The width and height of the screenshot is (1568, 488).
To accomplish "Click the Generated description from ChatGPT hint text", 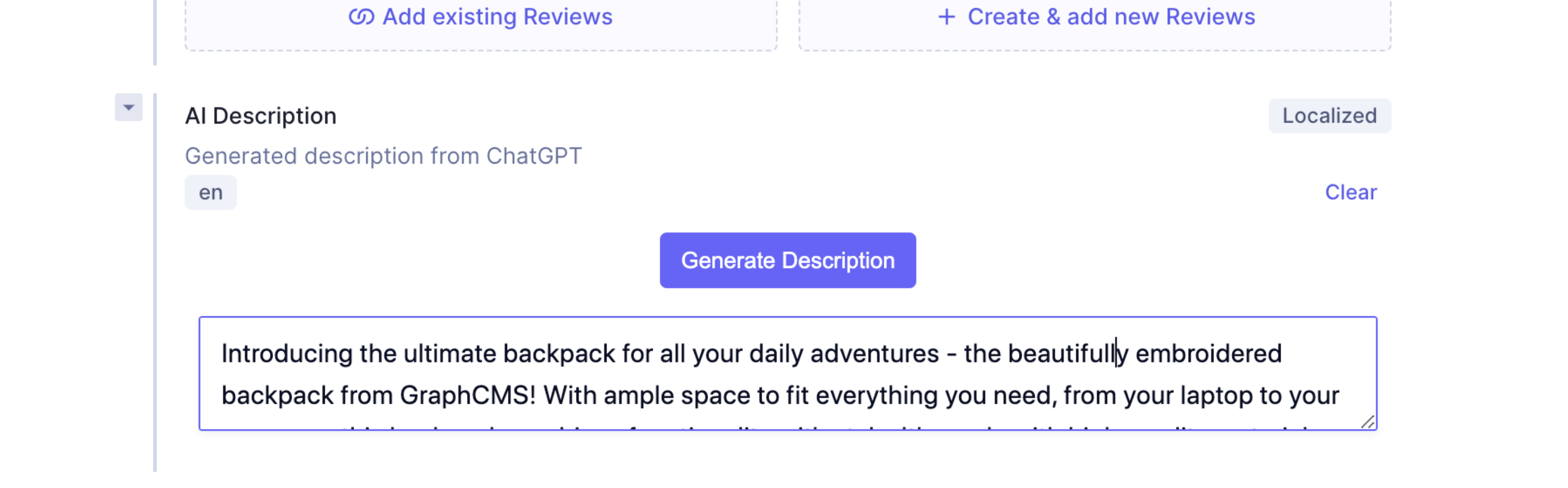I will 383,155.
